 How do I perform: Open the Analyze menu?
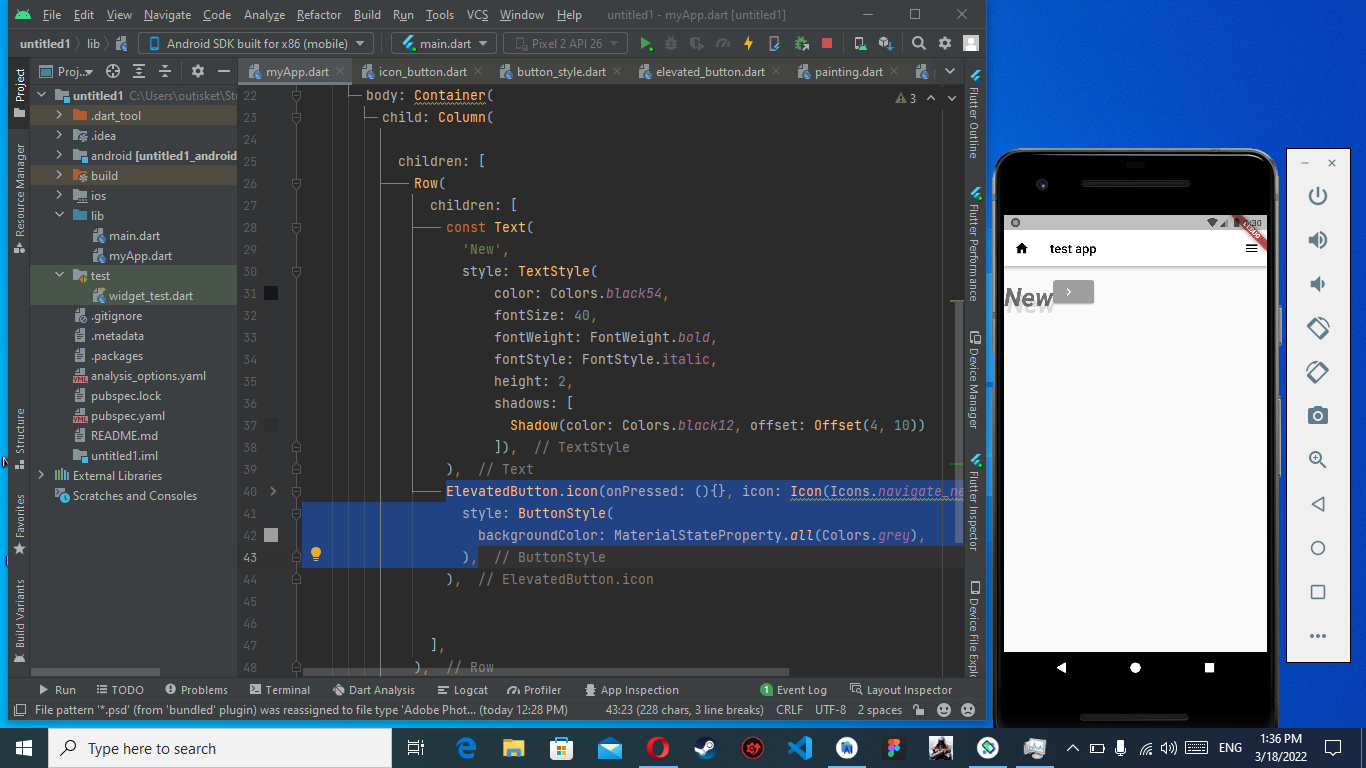point(264,15)
